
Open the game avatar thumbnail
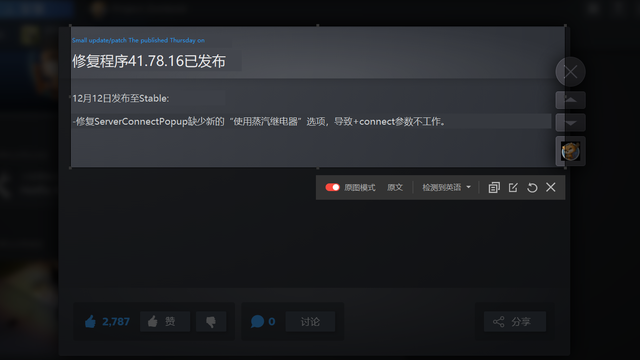pyautogui.click(x=570, y=151)
